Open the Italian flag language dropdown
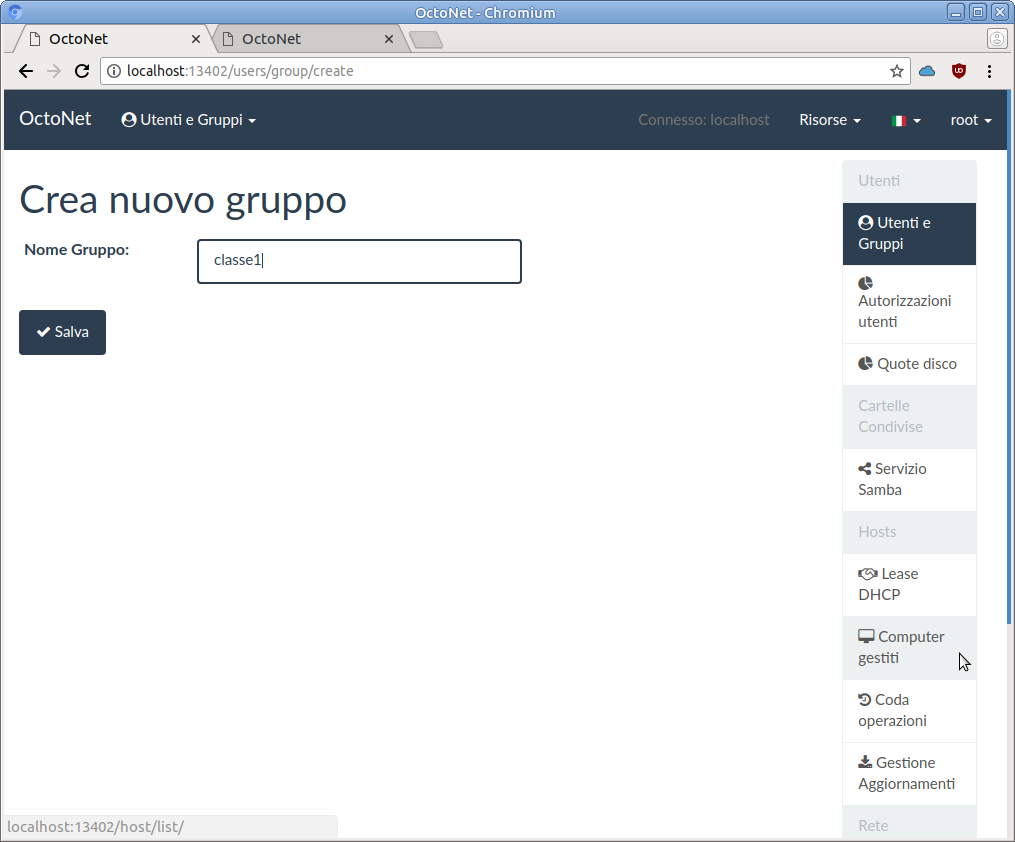The image size is (1015, 842). pos(906,120)
